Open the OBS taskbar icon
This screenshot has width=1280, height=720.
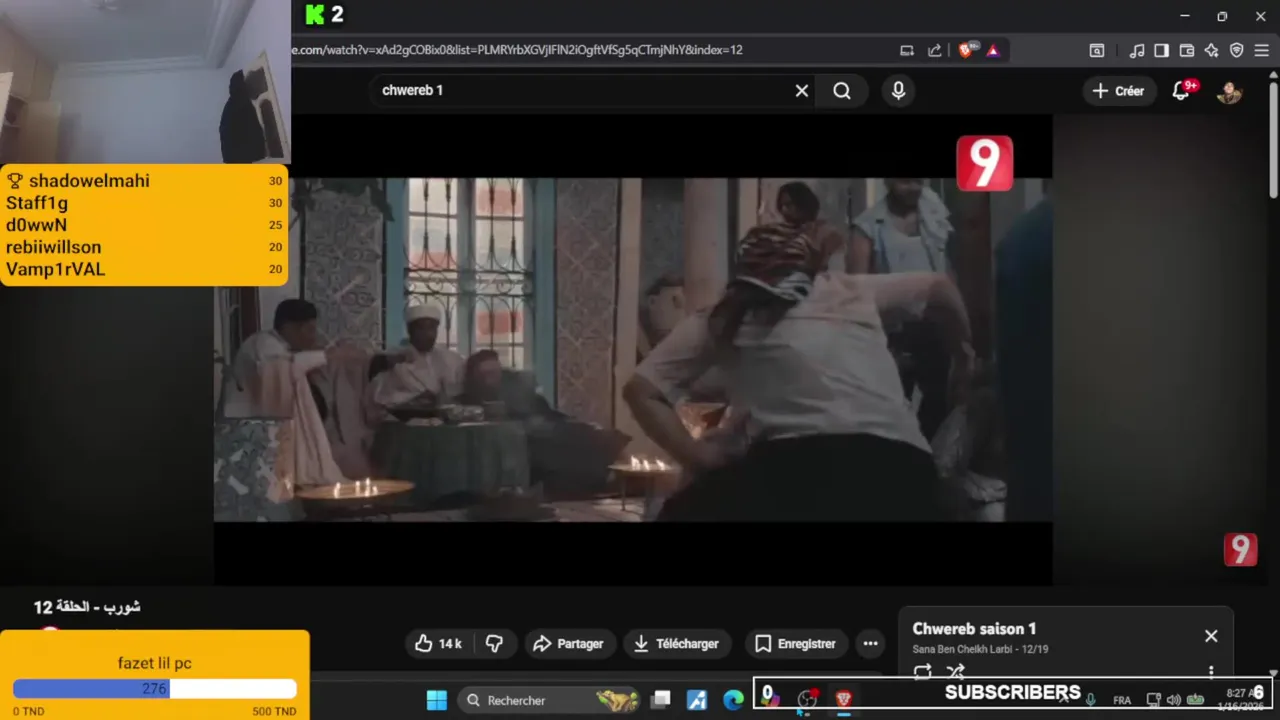coord(806,700)
